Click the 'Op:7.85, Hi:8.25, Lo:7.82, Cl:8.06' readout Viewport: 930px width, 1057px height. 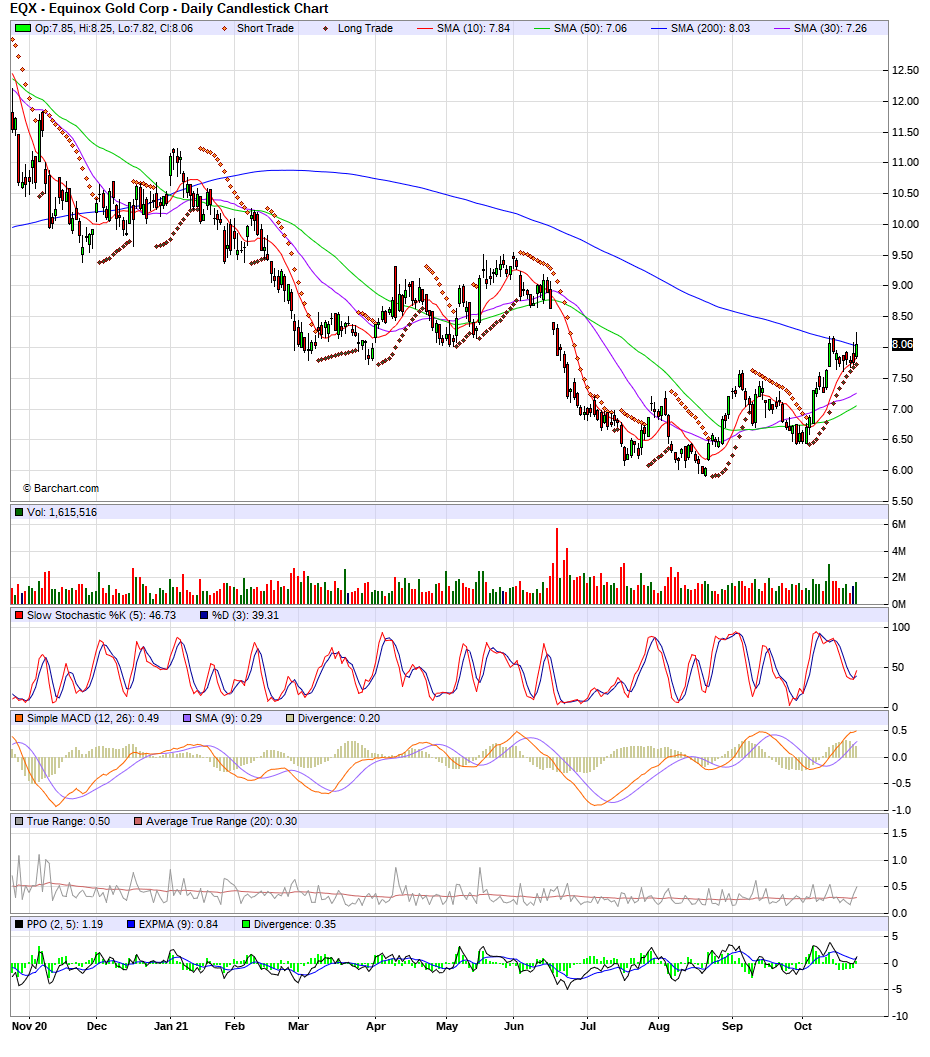(x=114, y=28)
